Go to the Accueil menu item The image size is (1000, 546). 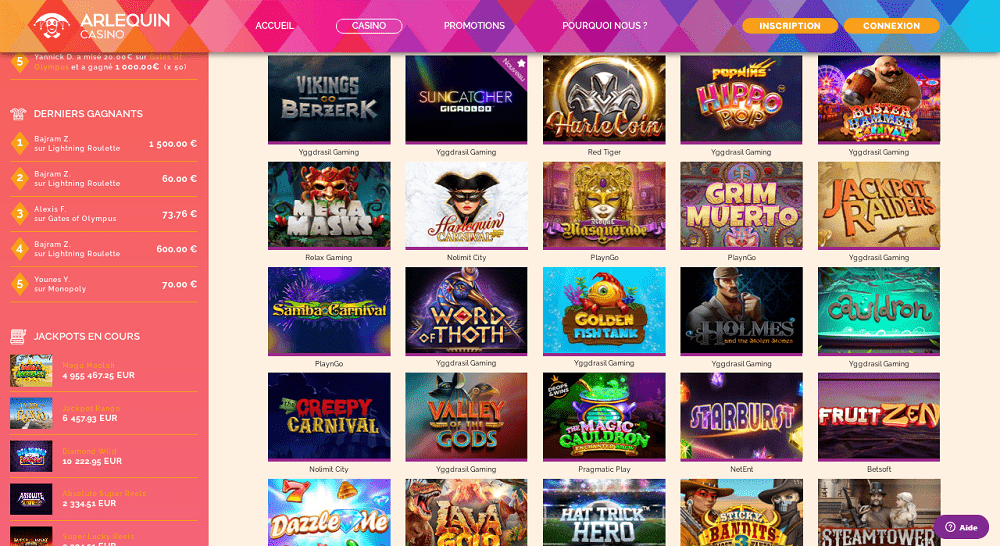[274, 26]
